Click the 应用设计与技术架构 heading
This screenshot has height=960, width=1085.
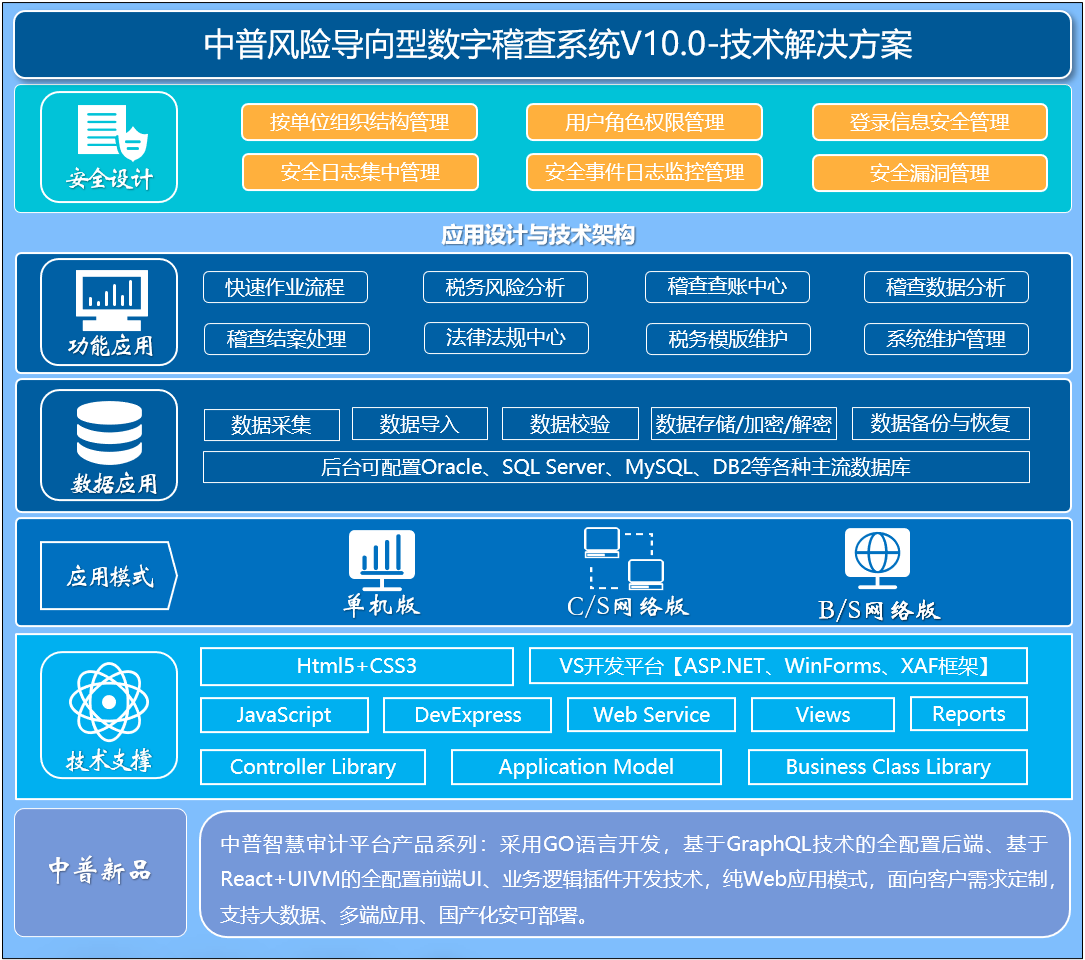point(538,235)
